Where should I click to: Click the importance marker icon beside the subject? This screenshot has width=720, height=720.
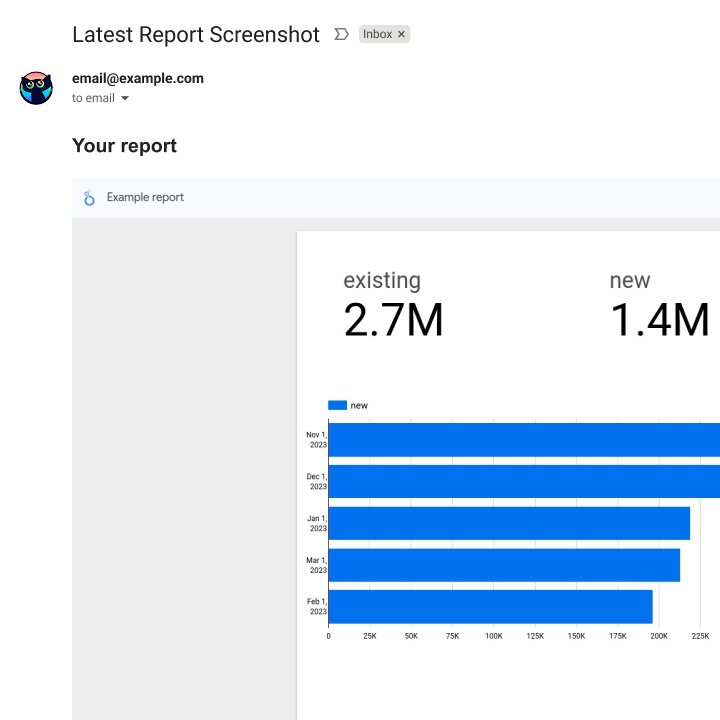click(341, 34)
